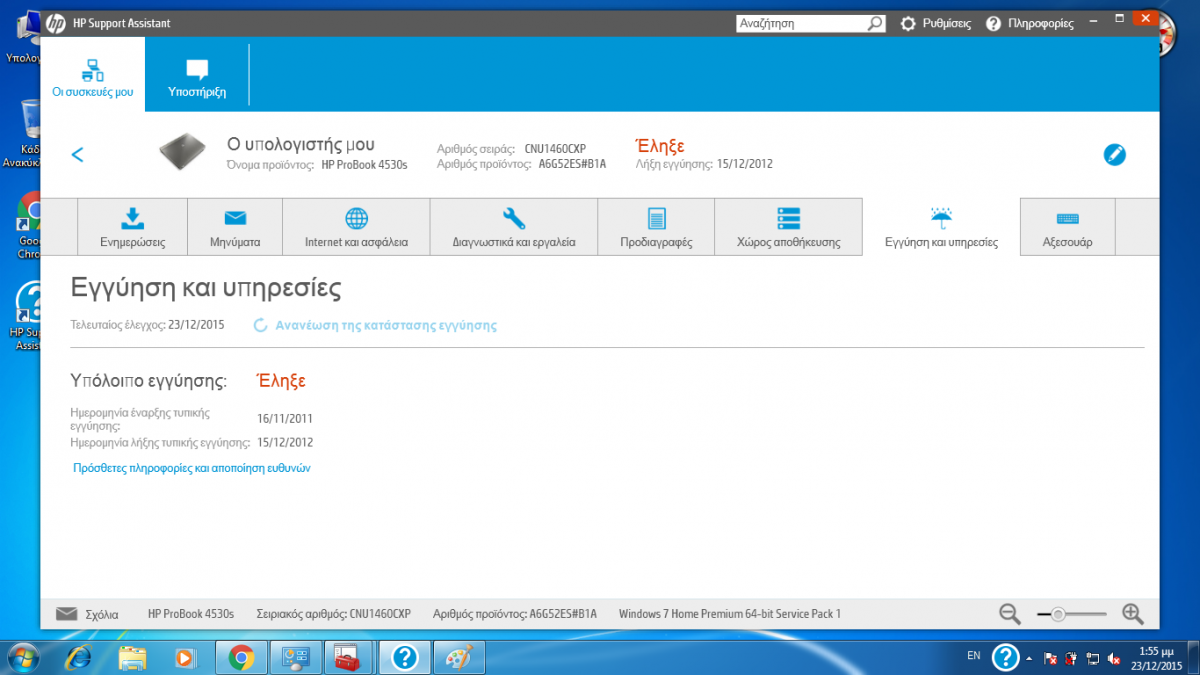Click Windows 7 Home Premium status text
Image resolution: width=1200 pixels, height=675 pixels.
click(x=730, y=614)
